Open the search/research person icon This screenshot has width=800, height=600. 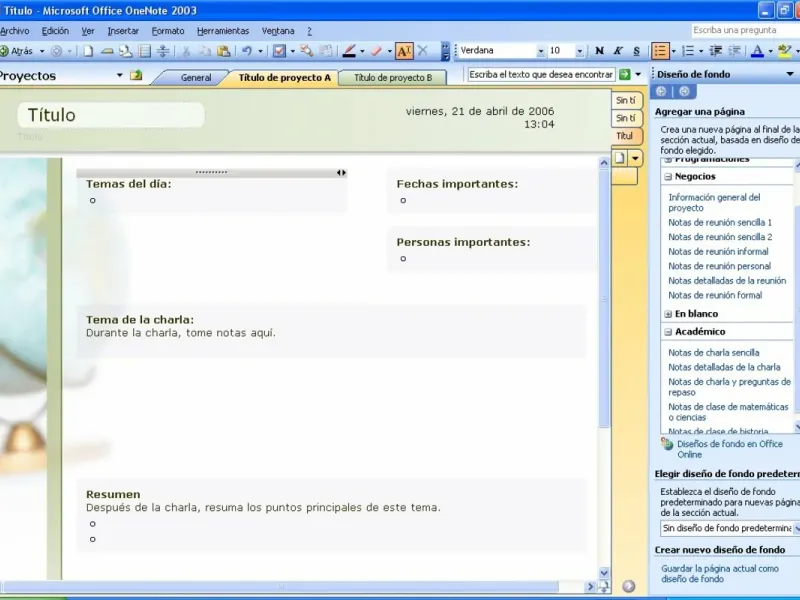tap(126, 51)
